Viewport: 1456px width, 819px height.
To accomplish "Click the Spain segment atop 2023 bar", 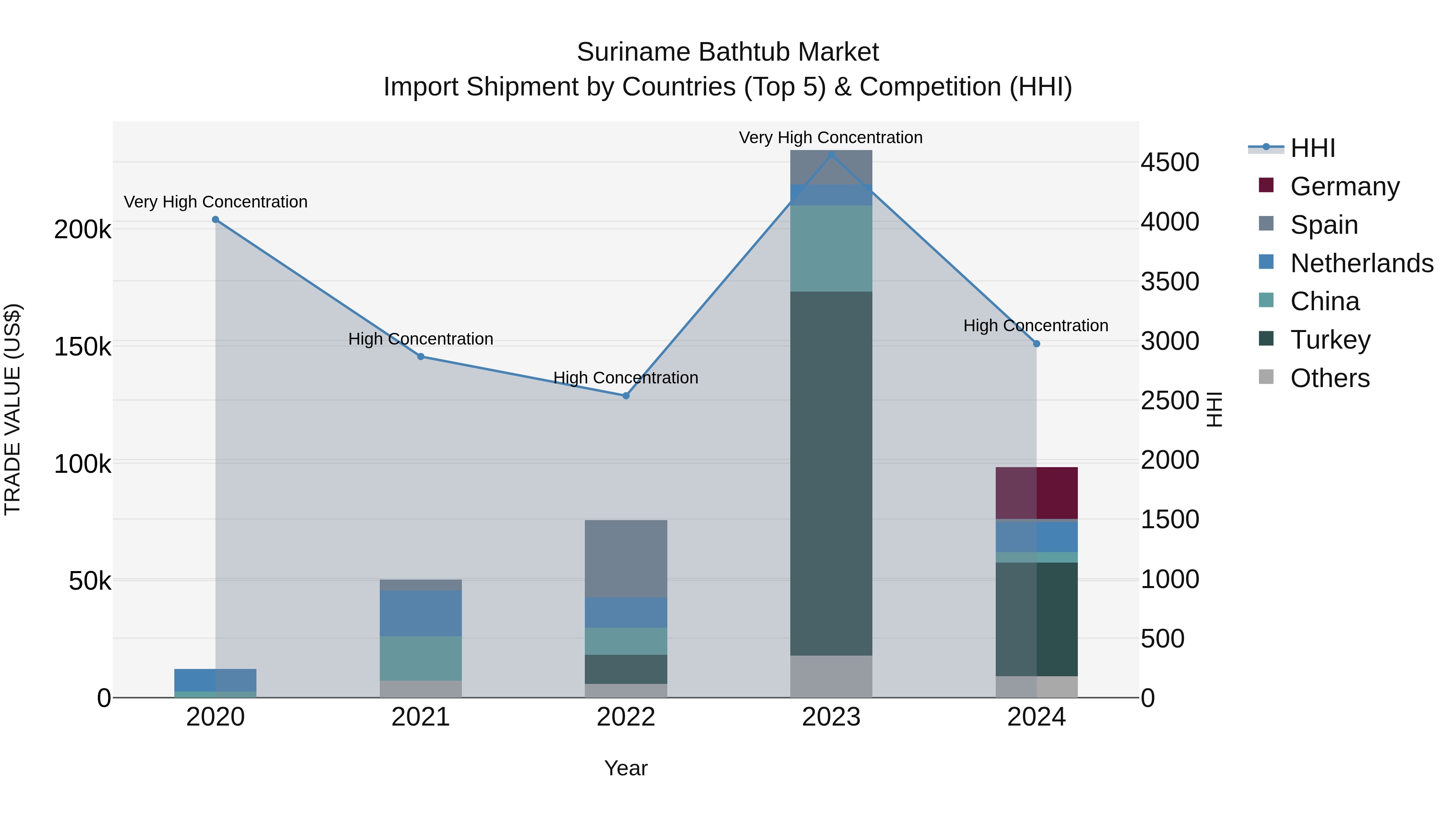I will 831,167.
